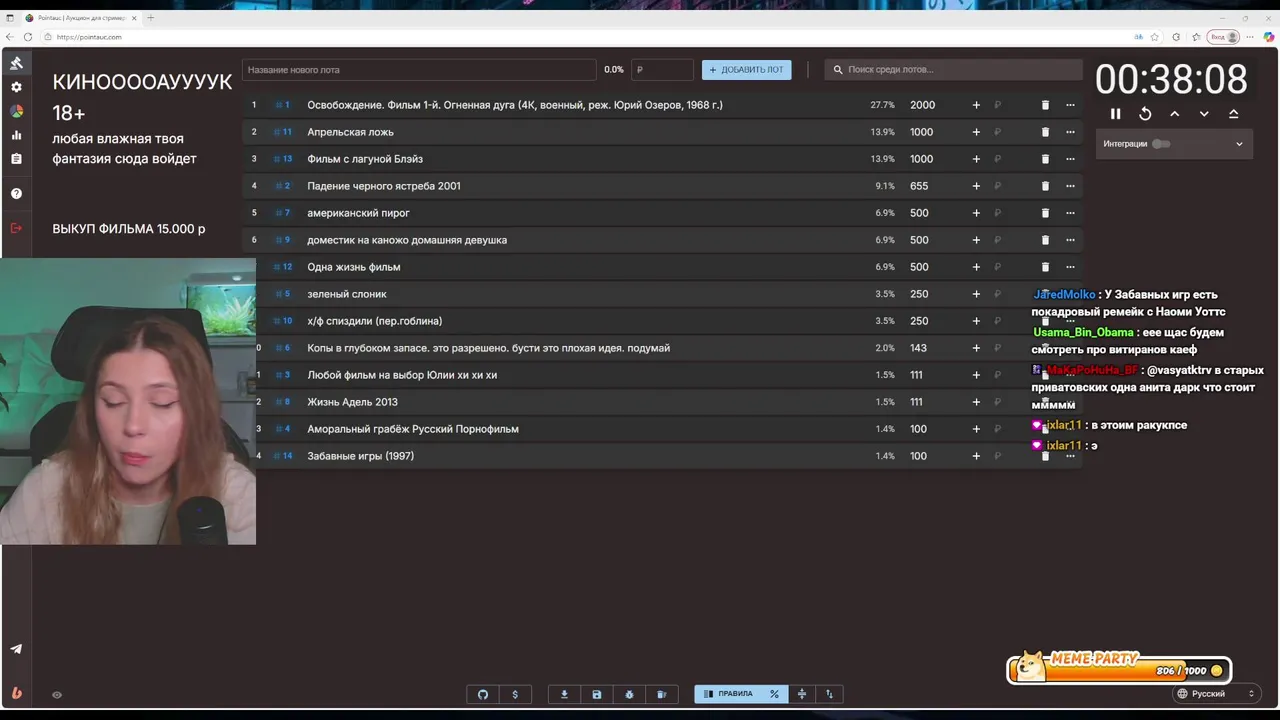
Task: Add amount to 'зеленый слоник' with plus icon
Action: click(976, 294)
